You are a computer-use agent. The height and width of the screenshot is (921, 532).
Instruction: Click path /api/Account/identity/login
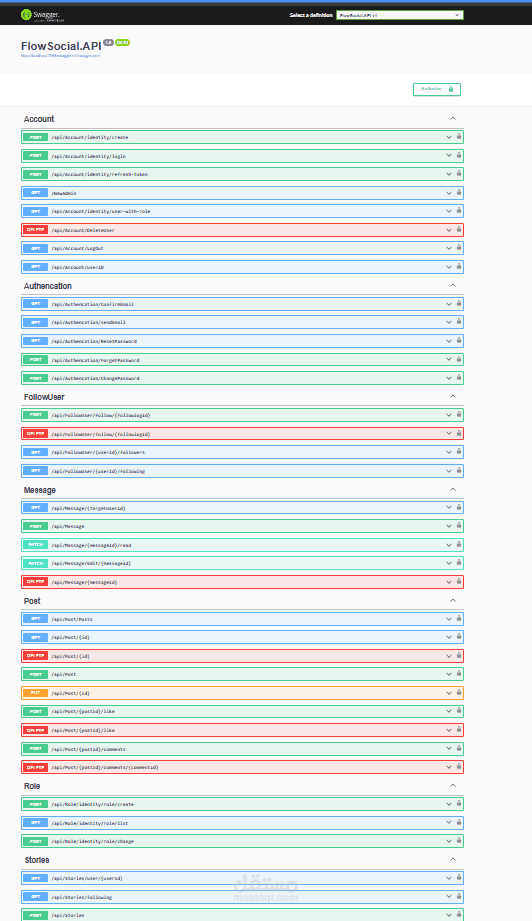(88, 156)
